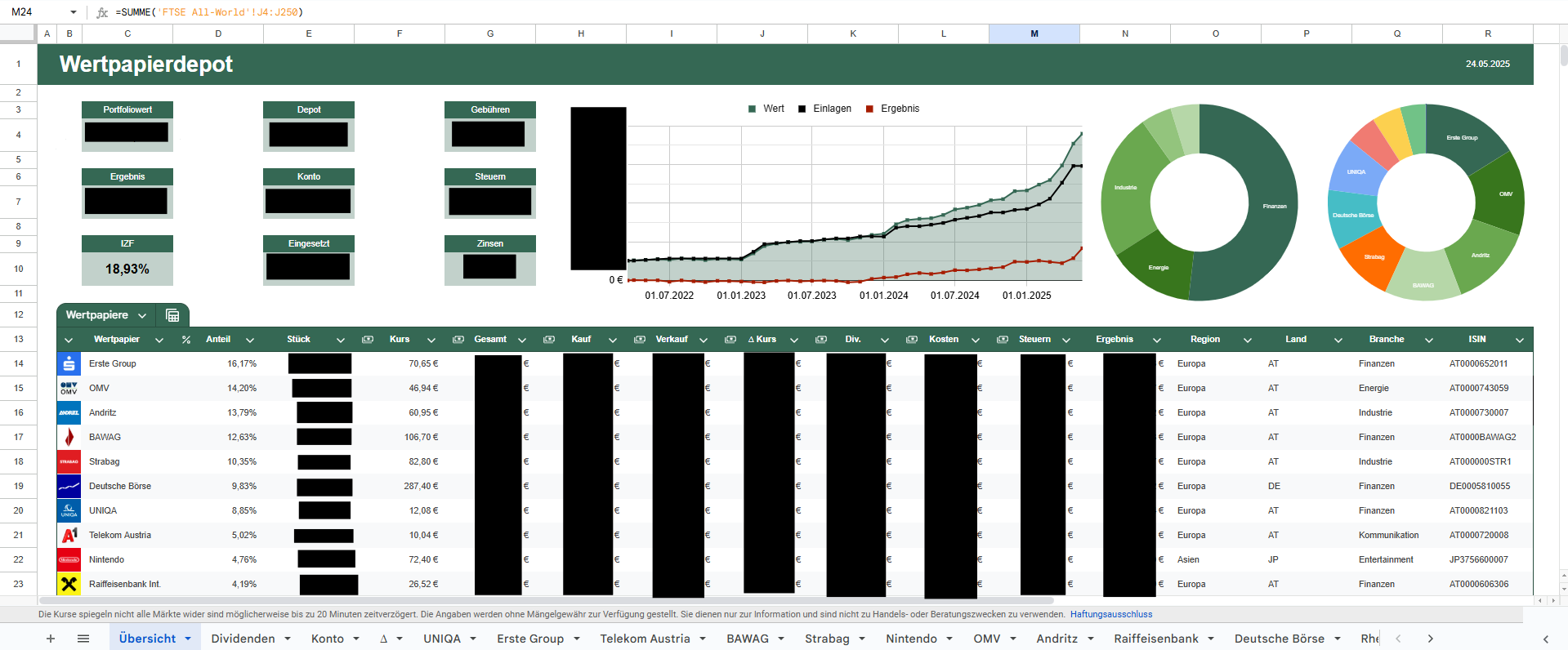This screenshot has height=650, width=1568.
Task: Click the Raiffeisenbank yellow logo icon
Action: (x=69, y=585)
